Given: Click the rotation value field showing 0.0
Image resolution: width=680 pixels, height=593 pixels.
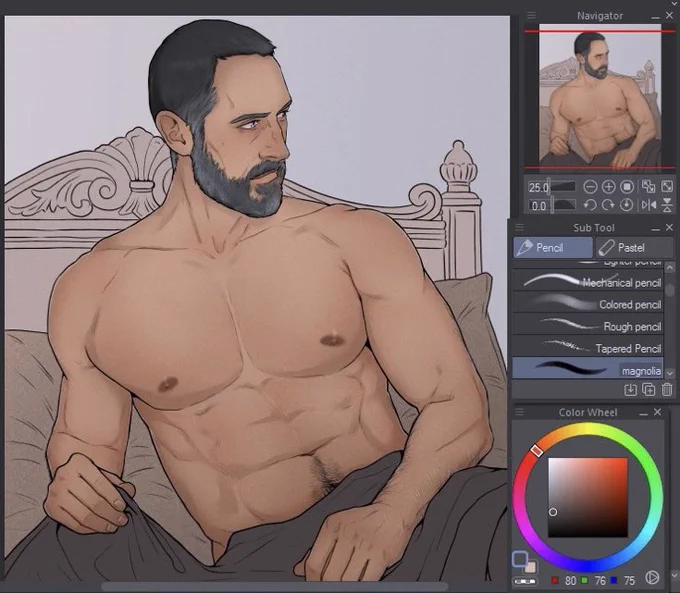Looking at the screenshot, I should click(x=538, y=206).
